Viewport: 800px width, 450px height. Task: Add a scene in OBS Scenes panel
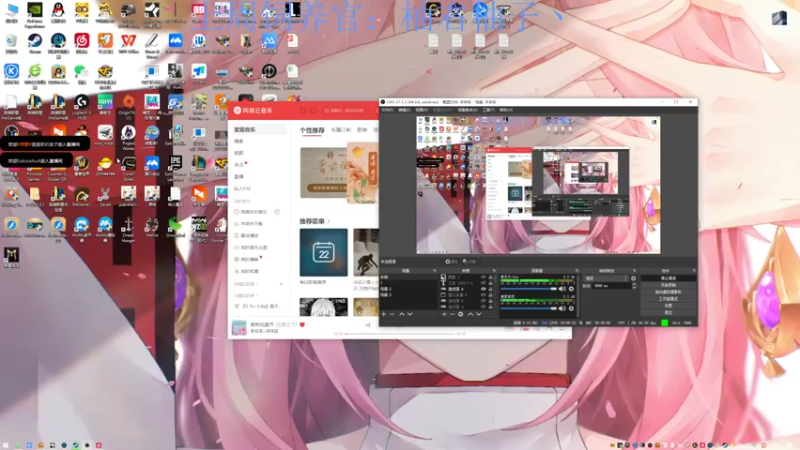[383, 314]
